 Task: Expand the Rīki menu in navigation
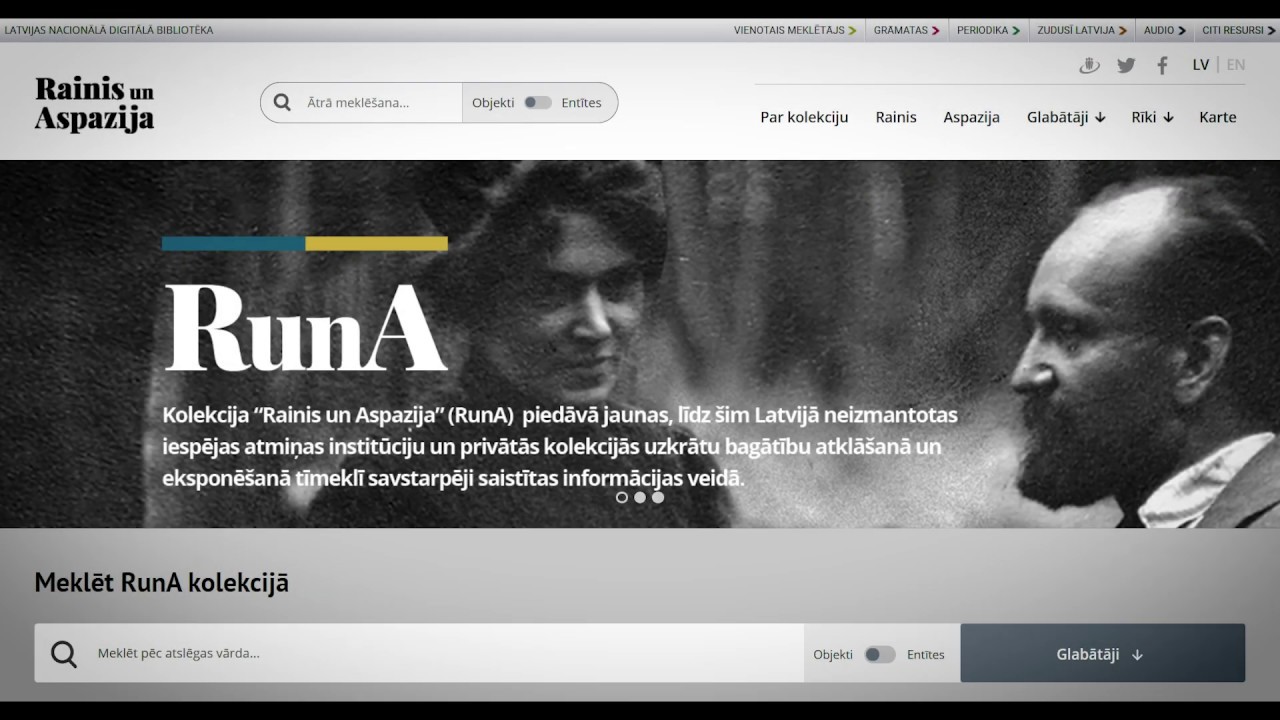[1152, 117]
